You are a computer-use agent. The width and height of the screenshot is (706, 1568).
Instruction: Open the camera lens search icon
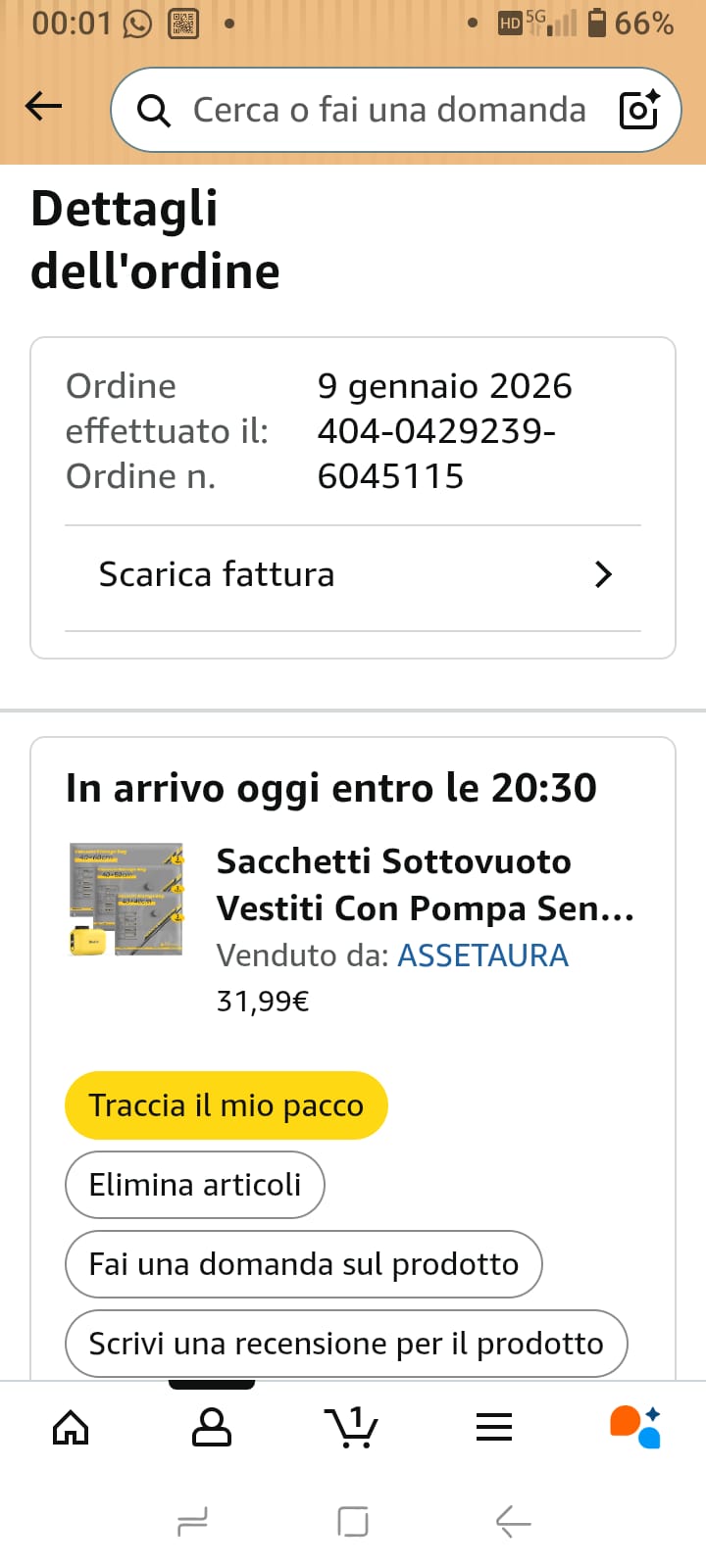coord(639,110)
